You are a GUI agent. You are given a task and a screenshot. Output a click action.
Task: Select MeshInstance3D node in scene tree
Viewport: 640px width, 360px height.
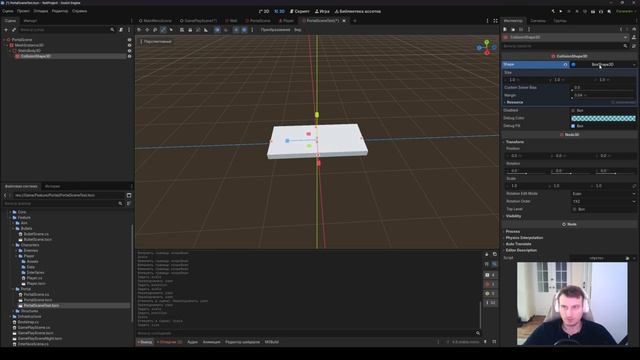(x=29, y=45)
